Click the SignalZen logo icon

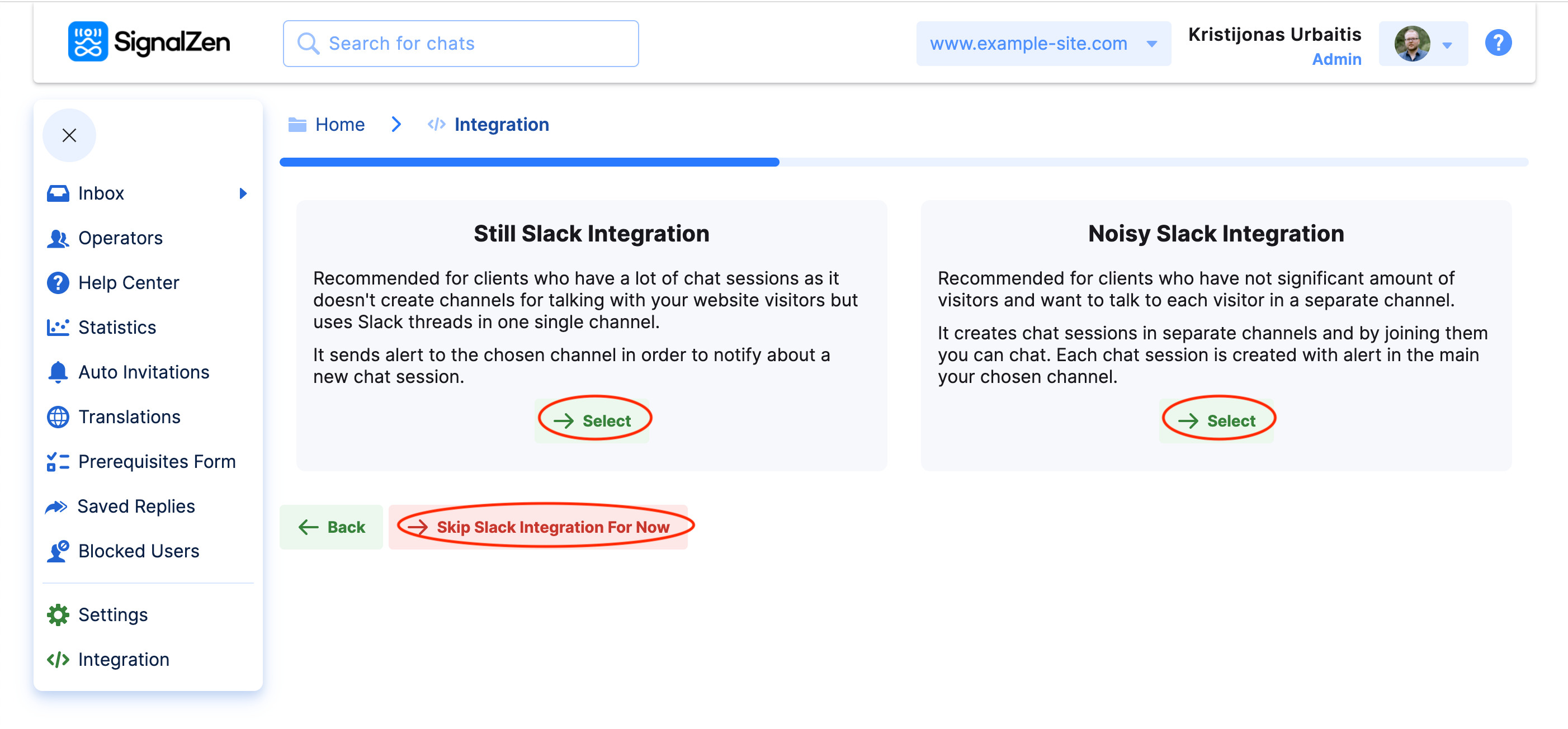88,42
